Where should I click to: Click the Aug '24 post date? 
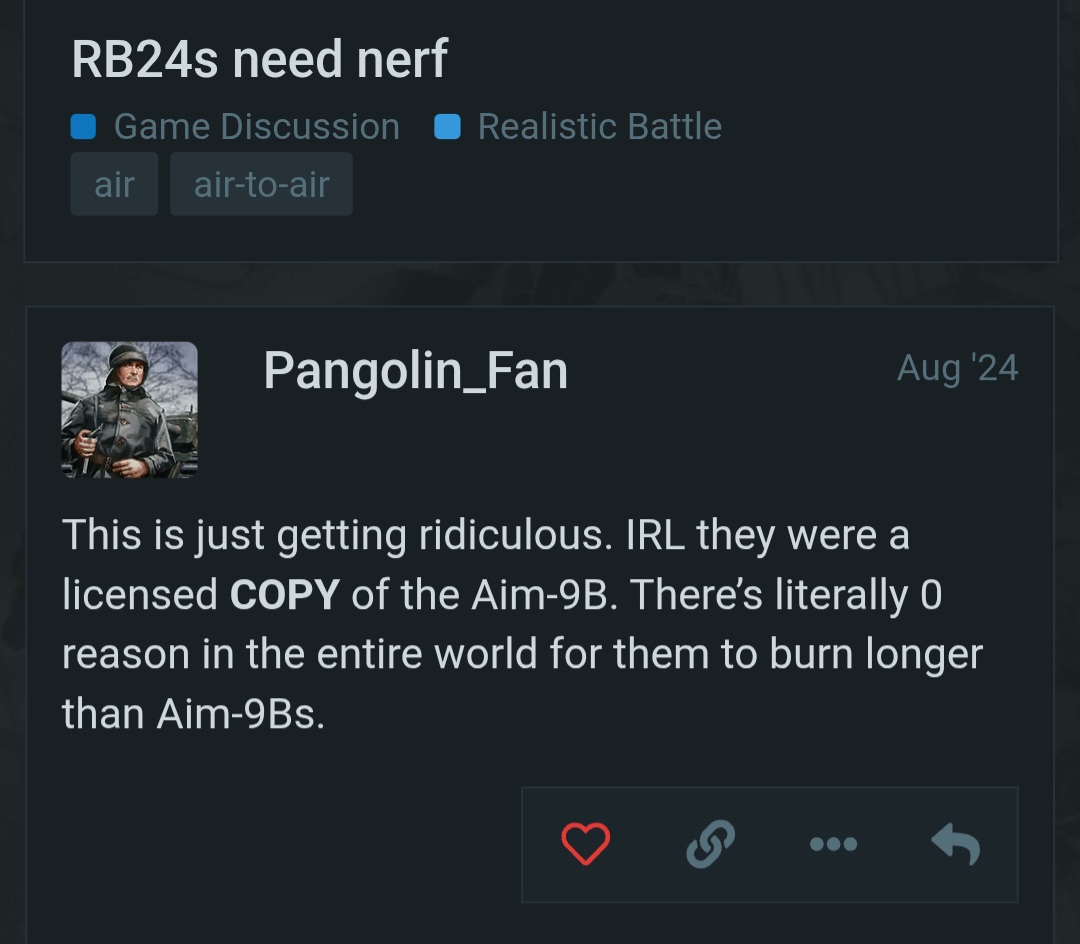[x=957, y=368]
